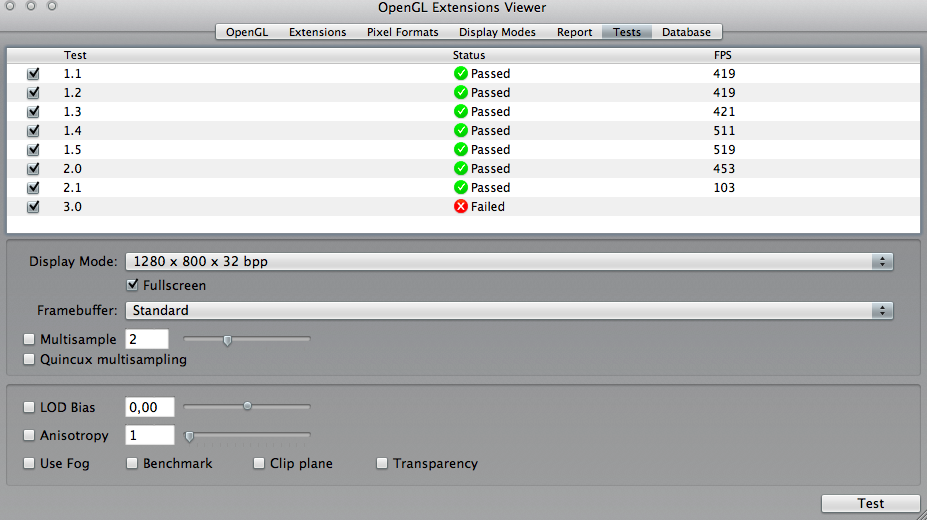Image resolution: width=927 pixels, height=520 pixels.
Task: Click the green Passed icon for test 1.4
Action: click(461, 130)
